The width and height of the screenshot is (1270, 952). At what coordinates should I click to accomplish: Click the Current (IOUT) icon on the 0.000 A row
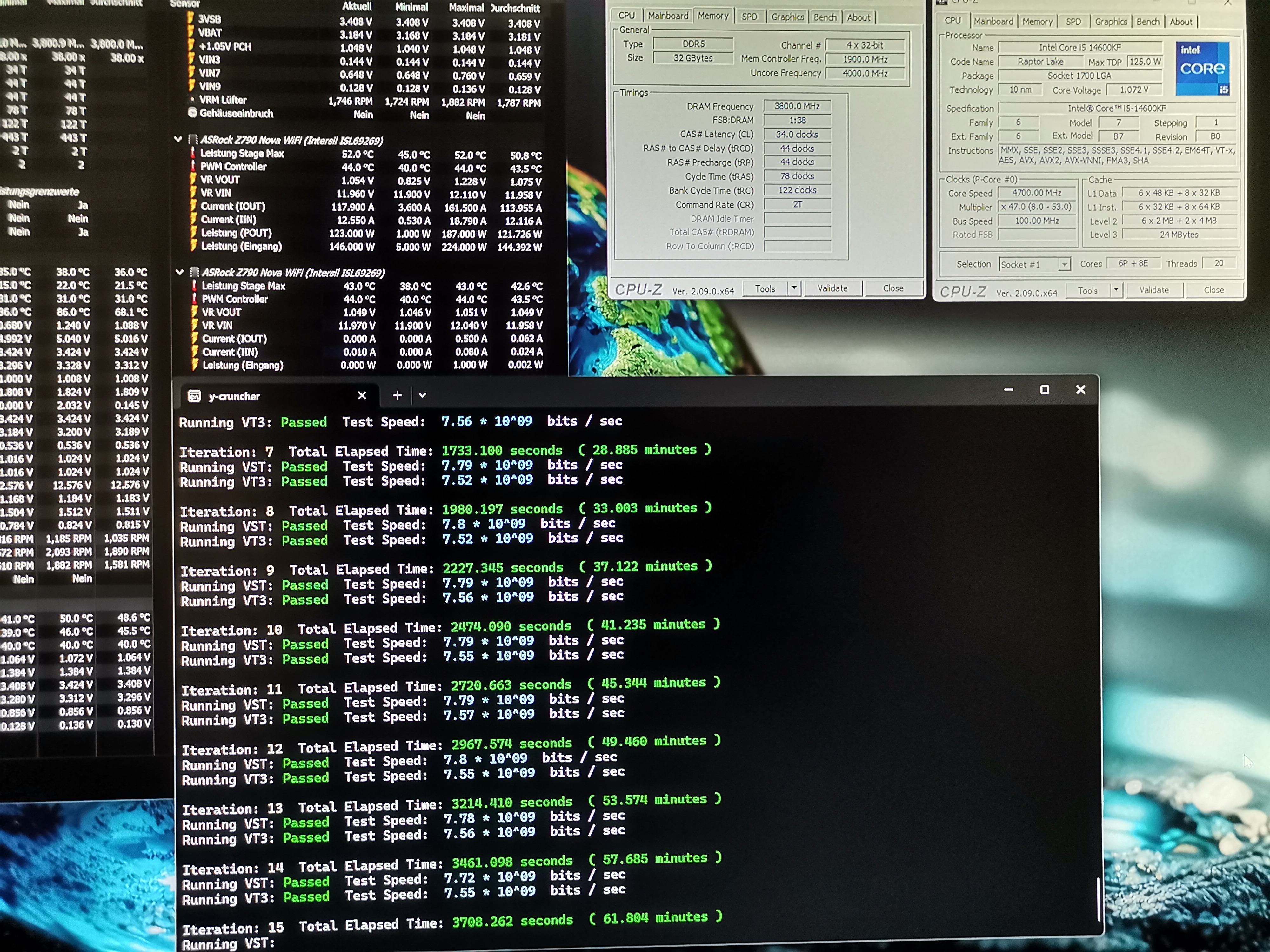pos(195,339)
